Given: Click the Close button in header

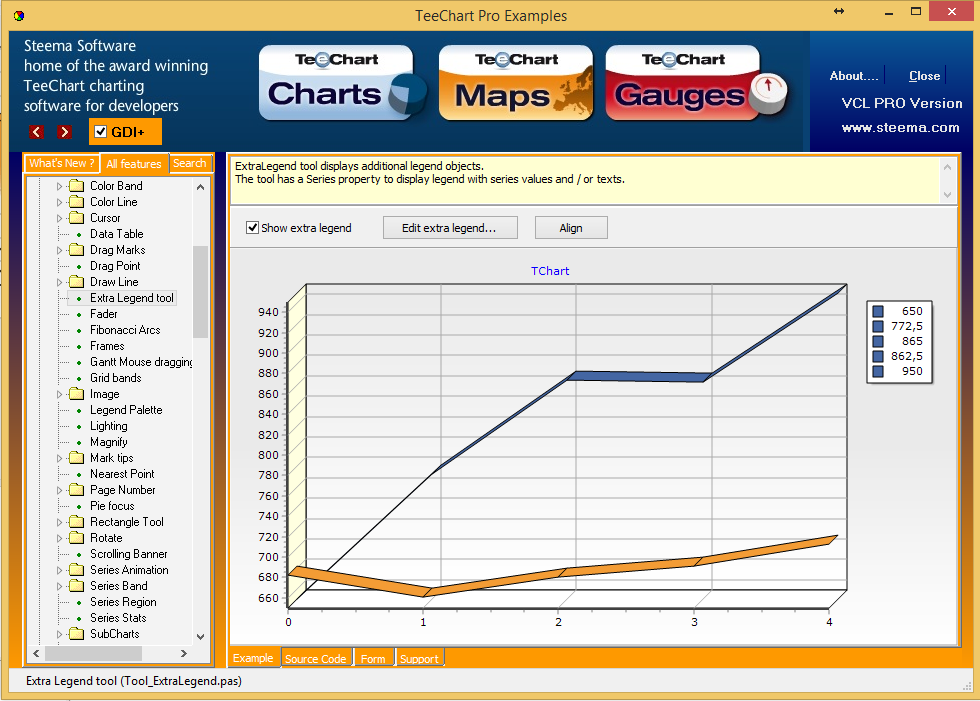Looking at the screenshot, I should tap(924, 76).
